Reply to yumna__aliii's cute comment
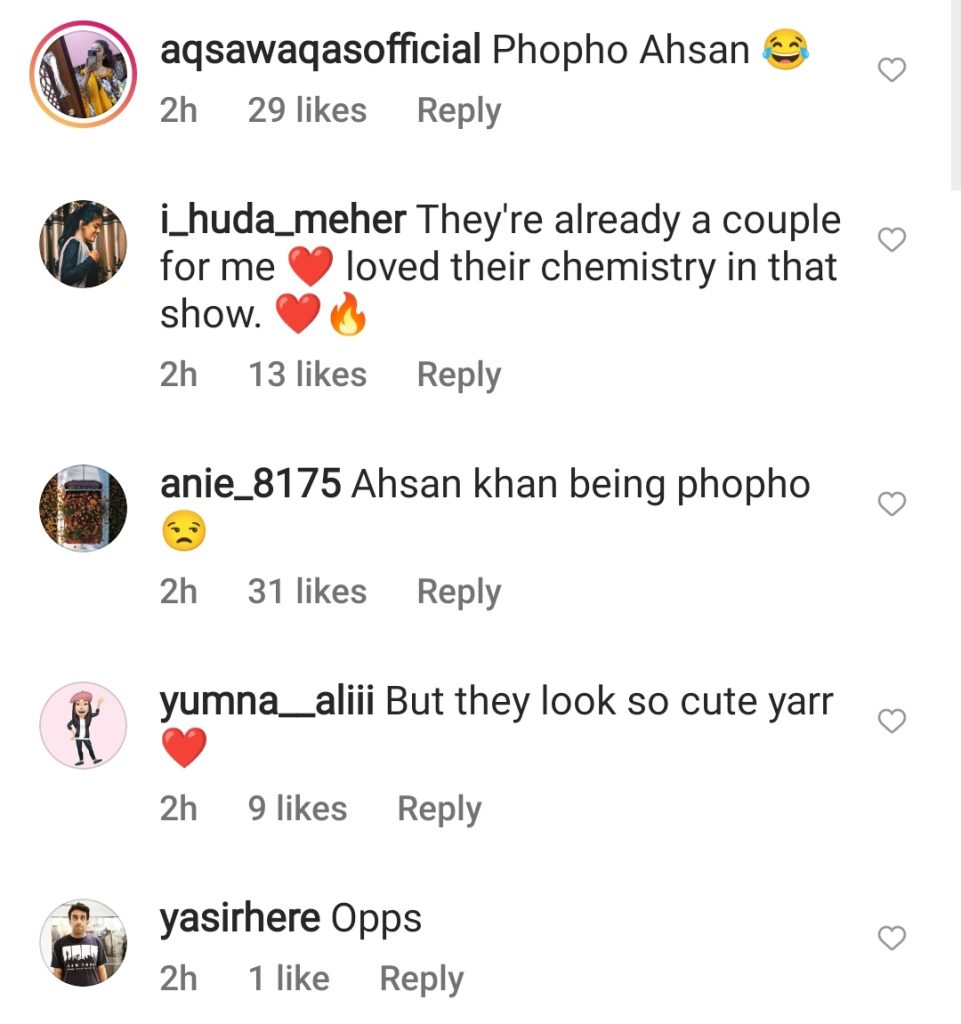Image resolution: width=961 pixels, height=1024 pixels. 439,808
